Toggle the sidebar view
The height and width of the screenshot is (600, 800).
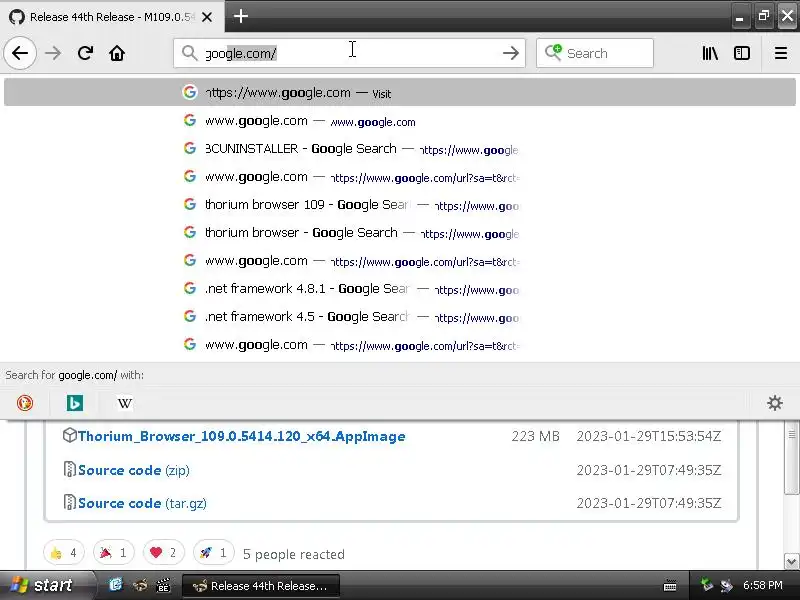click(741, 53)
